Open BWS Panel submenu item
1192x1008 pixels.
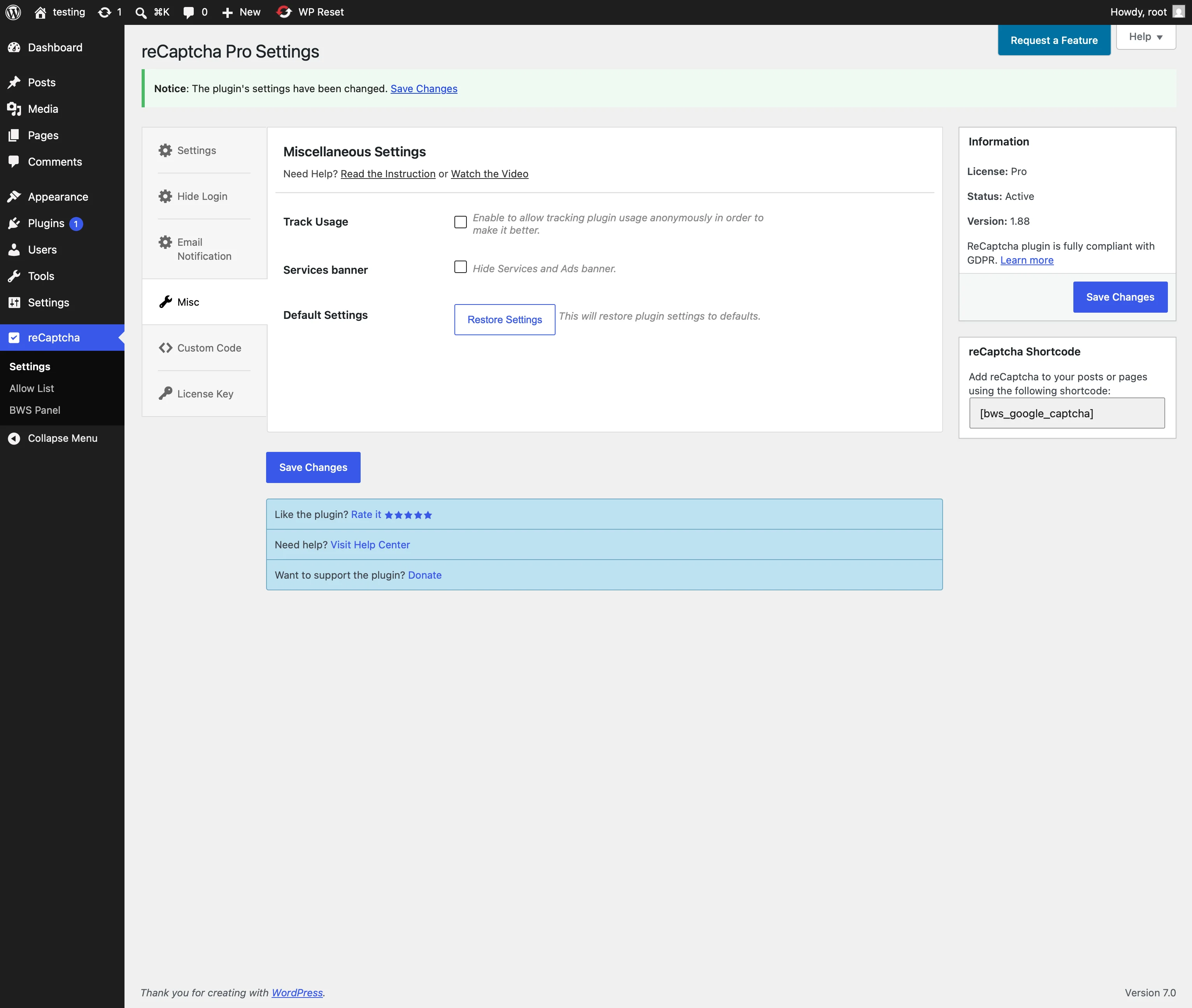(34, 410)
